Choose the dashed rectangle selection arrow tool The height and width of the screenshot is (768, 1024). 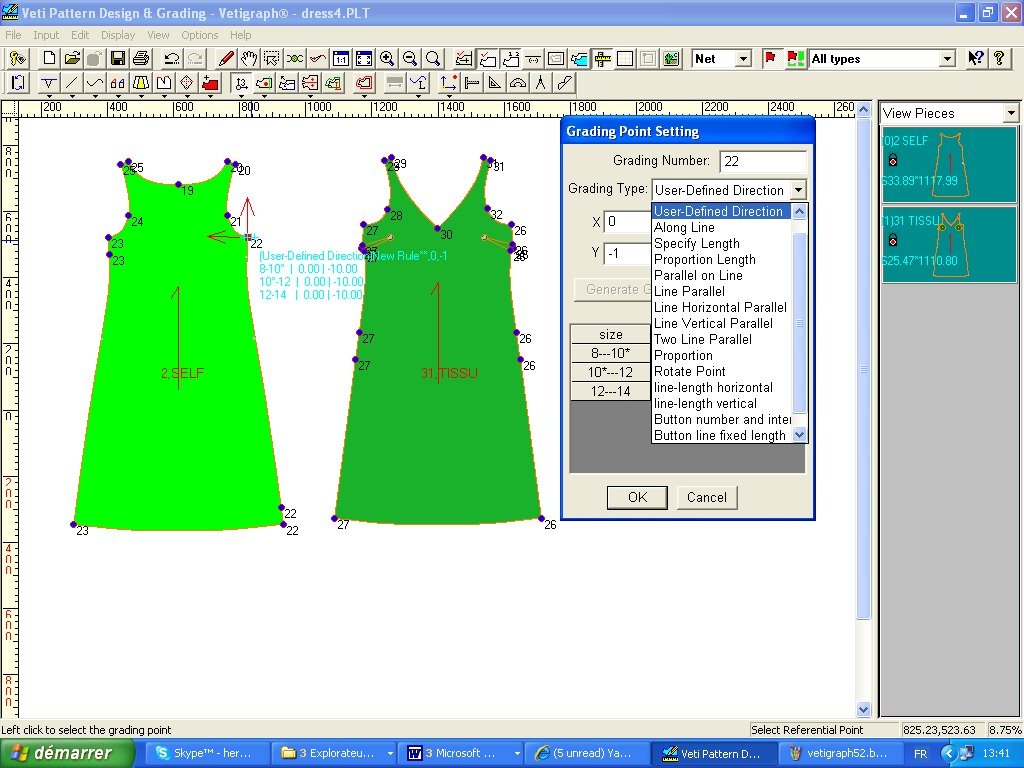point(272,59)
